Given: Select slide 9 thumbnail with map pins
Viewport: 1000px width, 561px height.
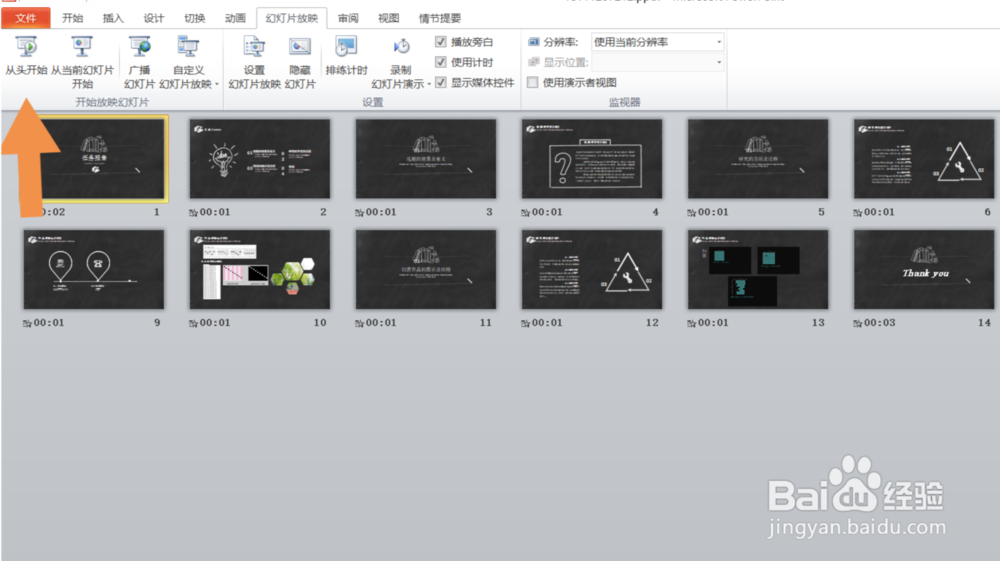Looking at the screenshot, I should click(94, 270).
